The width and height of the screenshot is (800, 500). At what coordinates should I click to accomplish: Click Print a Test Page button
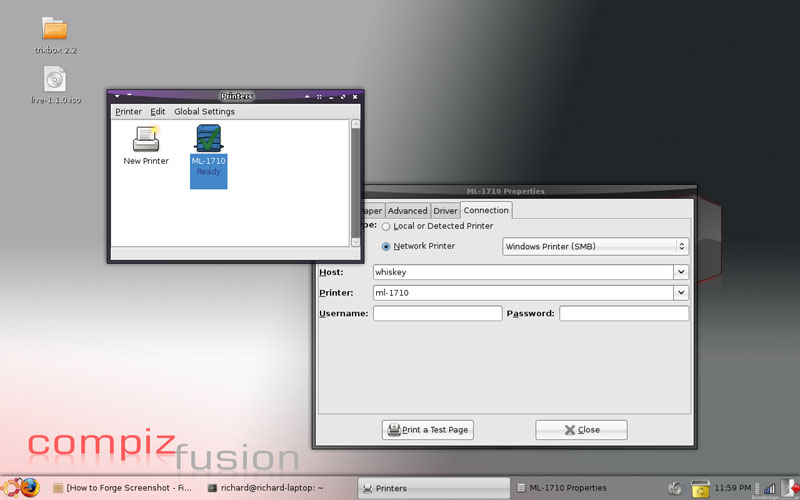pyautogui.click(x=428, y=430)
